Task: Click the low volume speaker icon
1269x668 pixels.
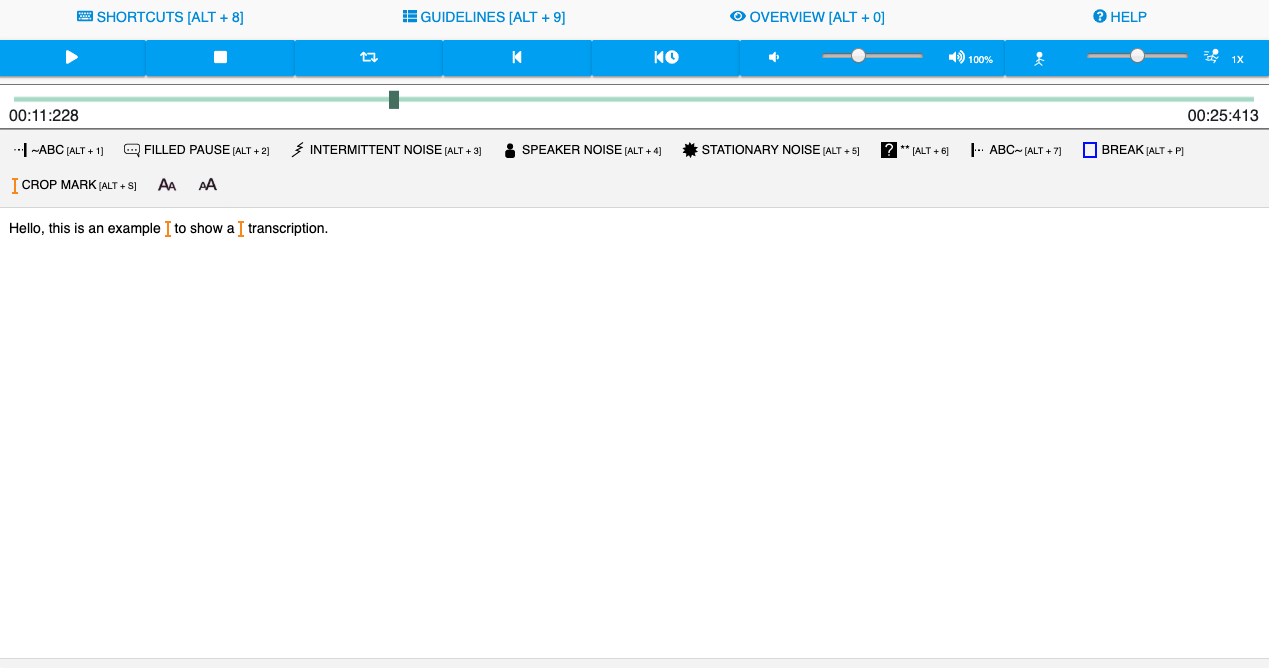Action: (774, 58)
